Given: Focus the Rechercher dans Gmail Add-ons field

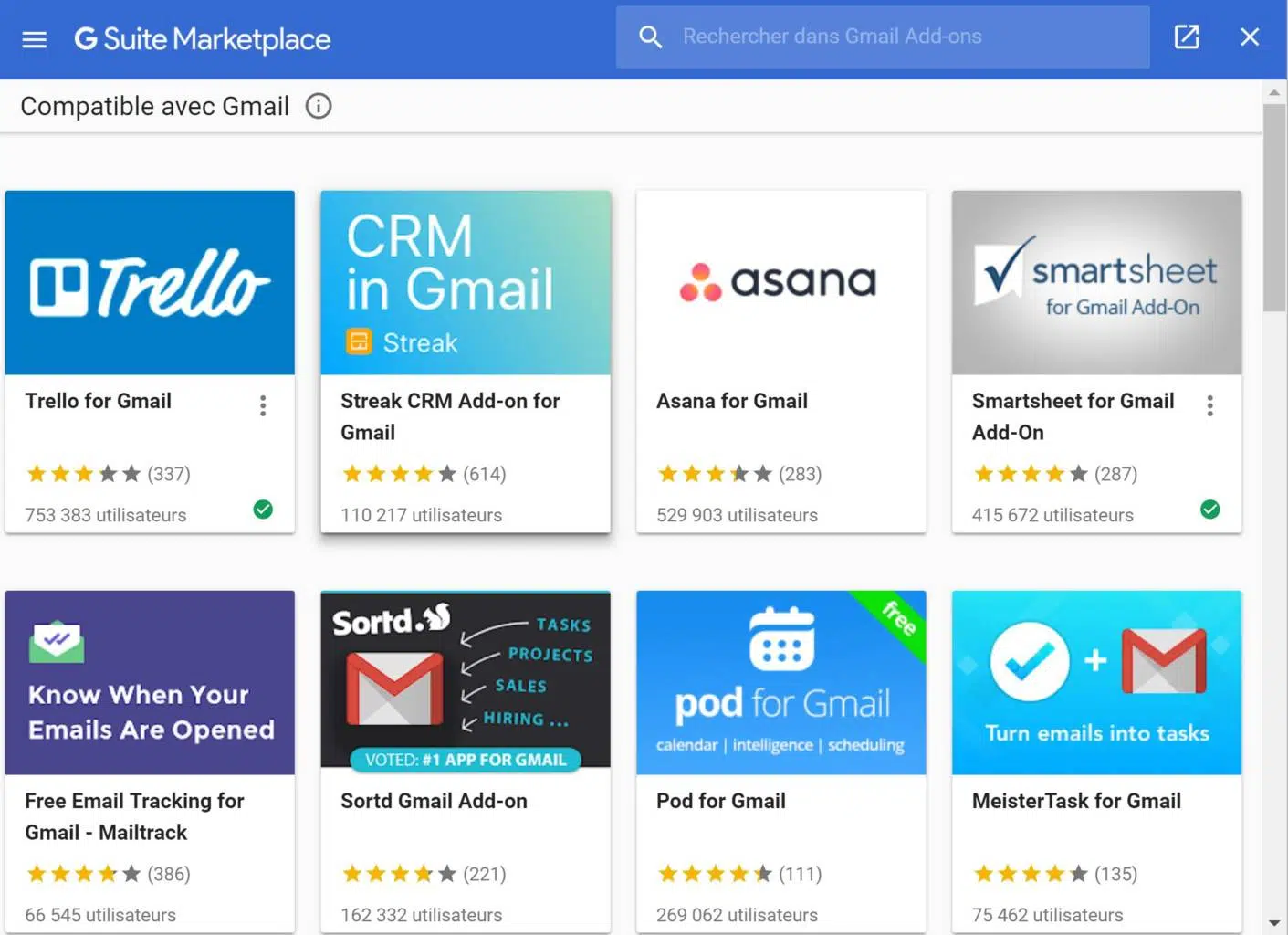Looking at the screenshot, I should coord(883,37).
